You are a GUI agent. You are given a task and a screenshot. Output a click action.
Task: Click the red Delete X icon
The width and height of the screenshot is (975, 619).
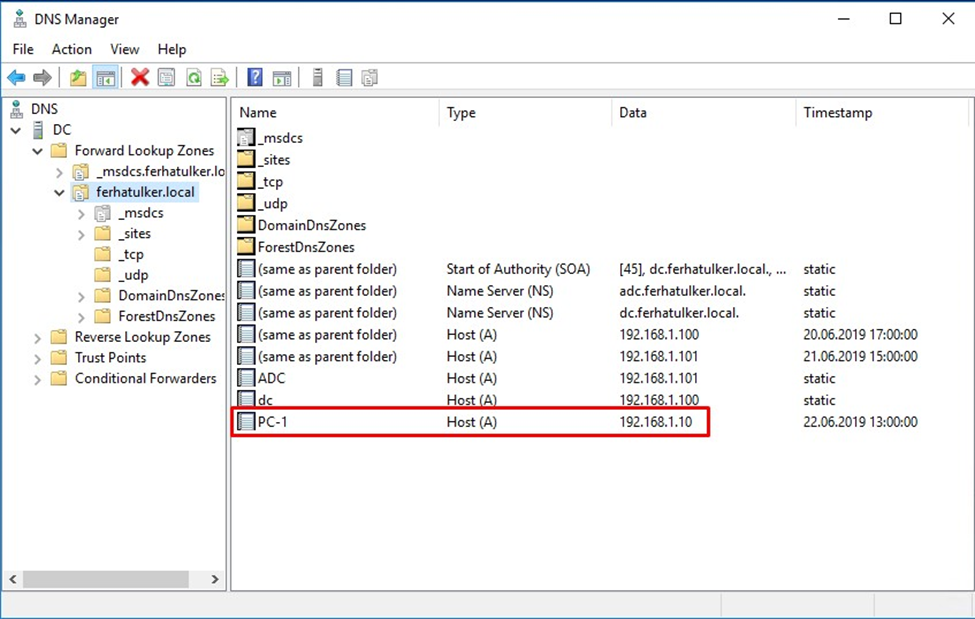pyautogui.click(x=140, y=78)
